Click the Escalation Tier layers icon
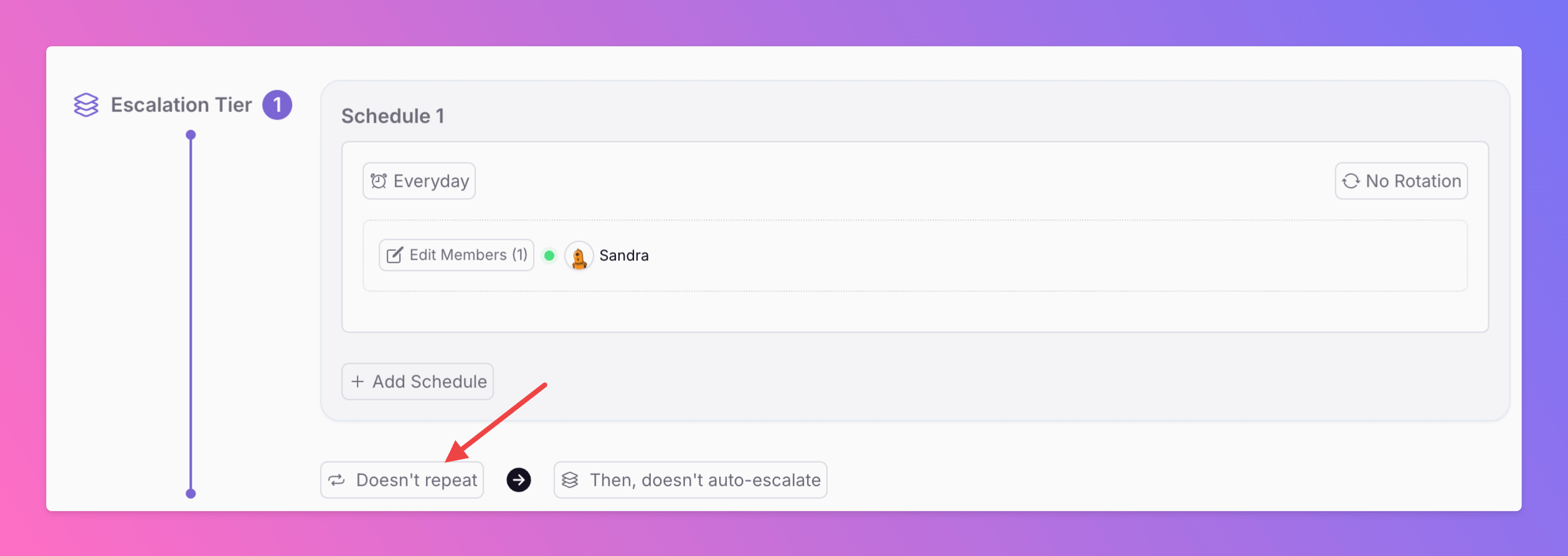Image resolution: width=1568 pixels, height=556 pixels. tap(86, 105)
